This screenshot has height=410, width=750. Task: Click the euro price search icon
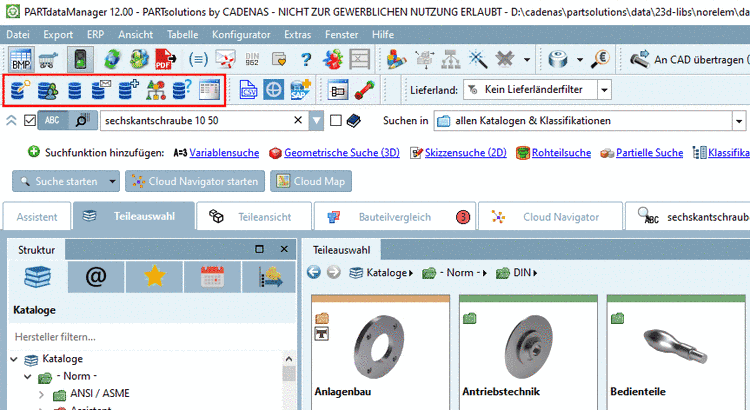coord(600,60)
